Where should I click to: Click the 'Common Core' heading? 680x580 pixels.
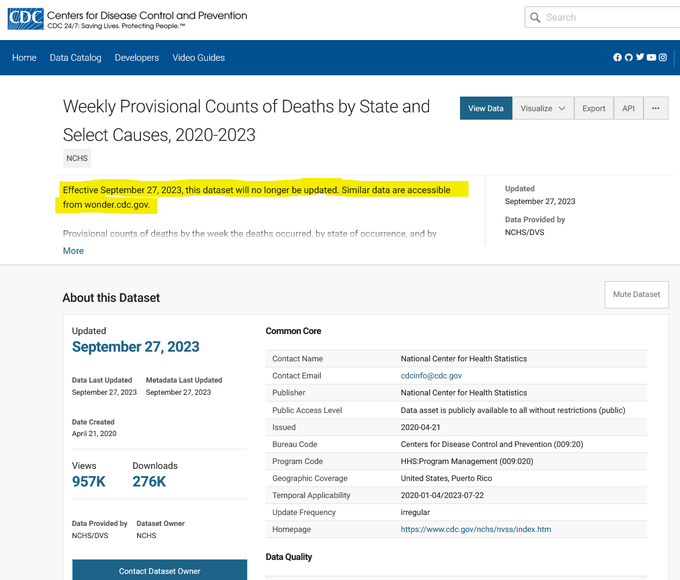click(293, 331)
